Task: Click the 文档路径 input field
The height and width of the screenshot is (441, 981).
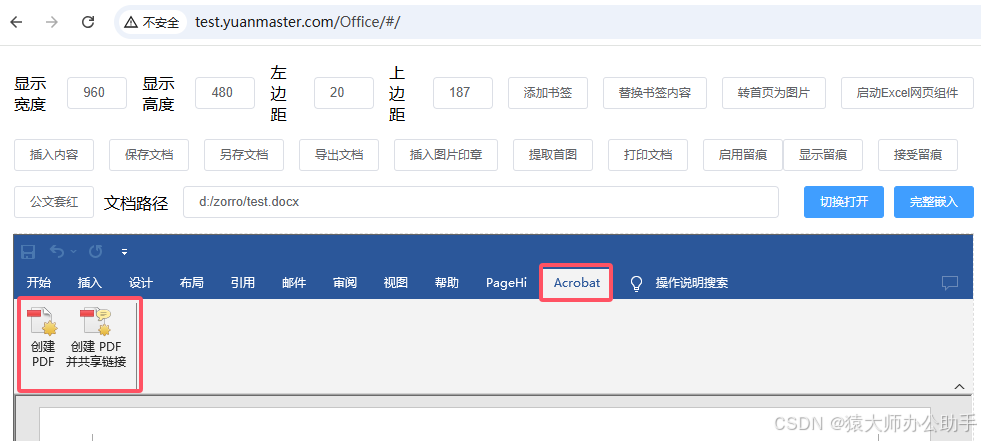Action: [x=480, y=202]
